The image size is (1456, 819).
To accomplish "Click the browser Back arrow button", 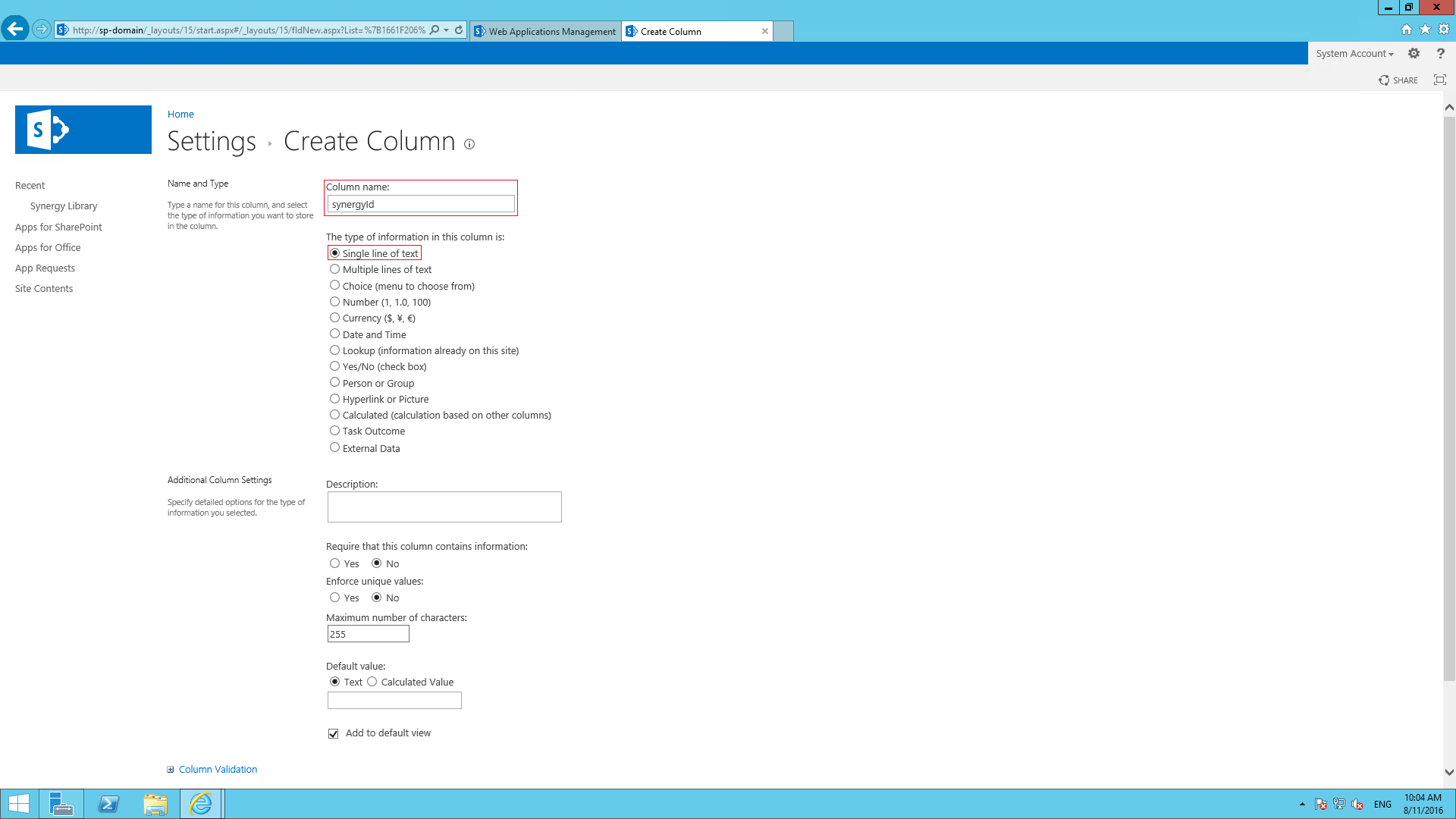I will [15, 30].
